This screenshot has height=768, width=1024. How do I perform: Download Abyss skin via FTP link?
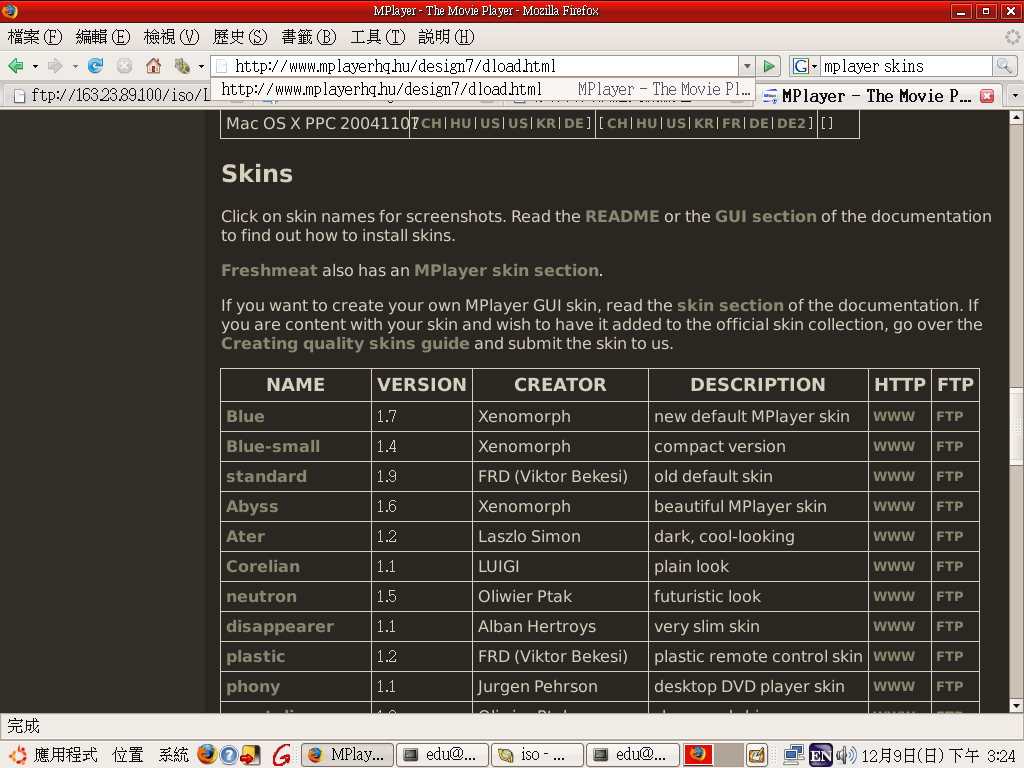[x=950, y=506]
